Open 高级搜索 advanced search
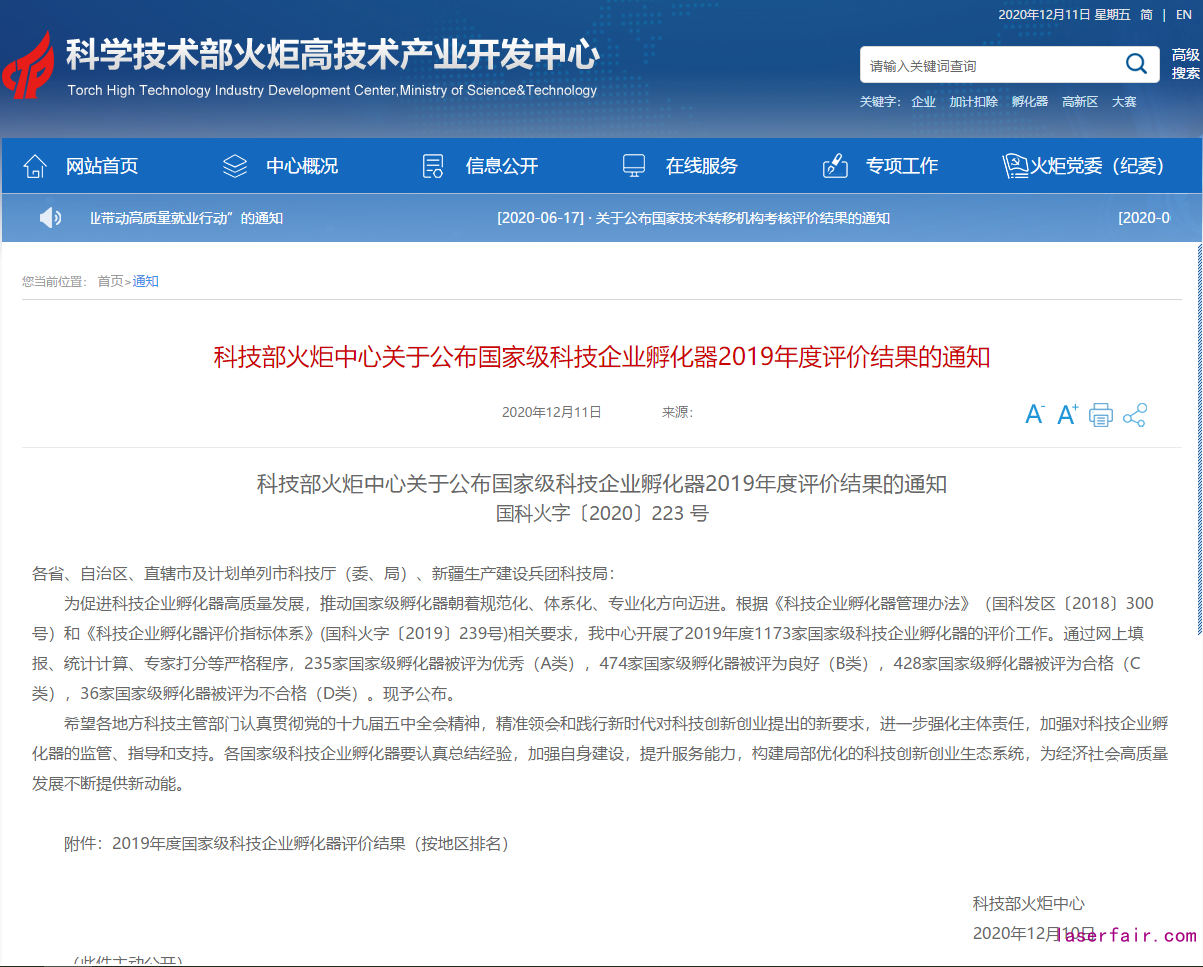 click(x=1186, y=64)
